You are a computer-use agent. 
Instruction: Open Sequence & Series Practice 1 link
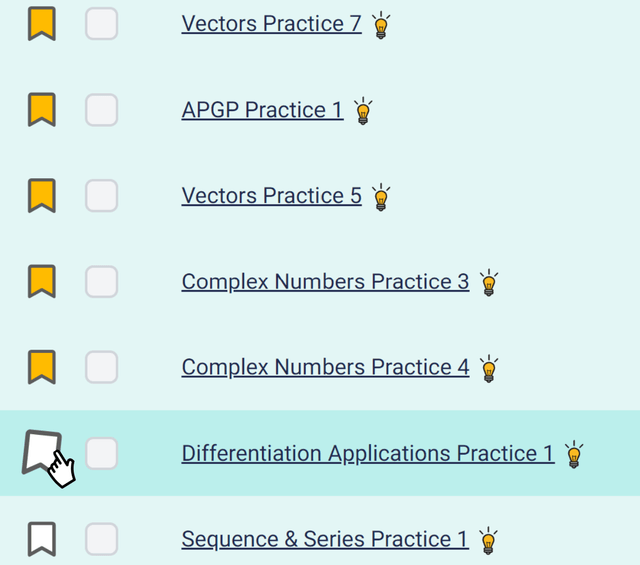click(x=324, y=540)
